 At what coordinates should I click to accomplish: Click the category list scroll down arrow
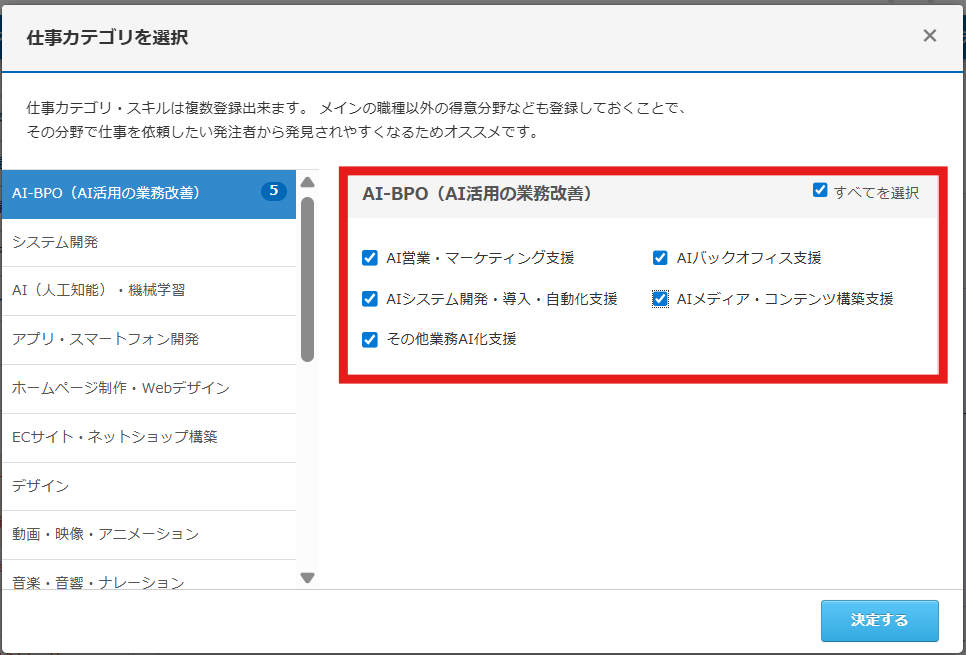point(308,577)
